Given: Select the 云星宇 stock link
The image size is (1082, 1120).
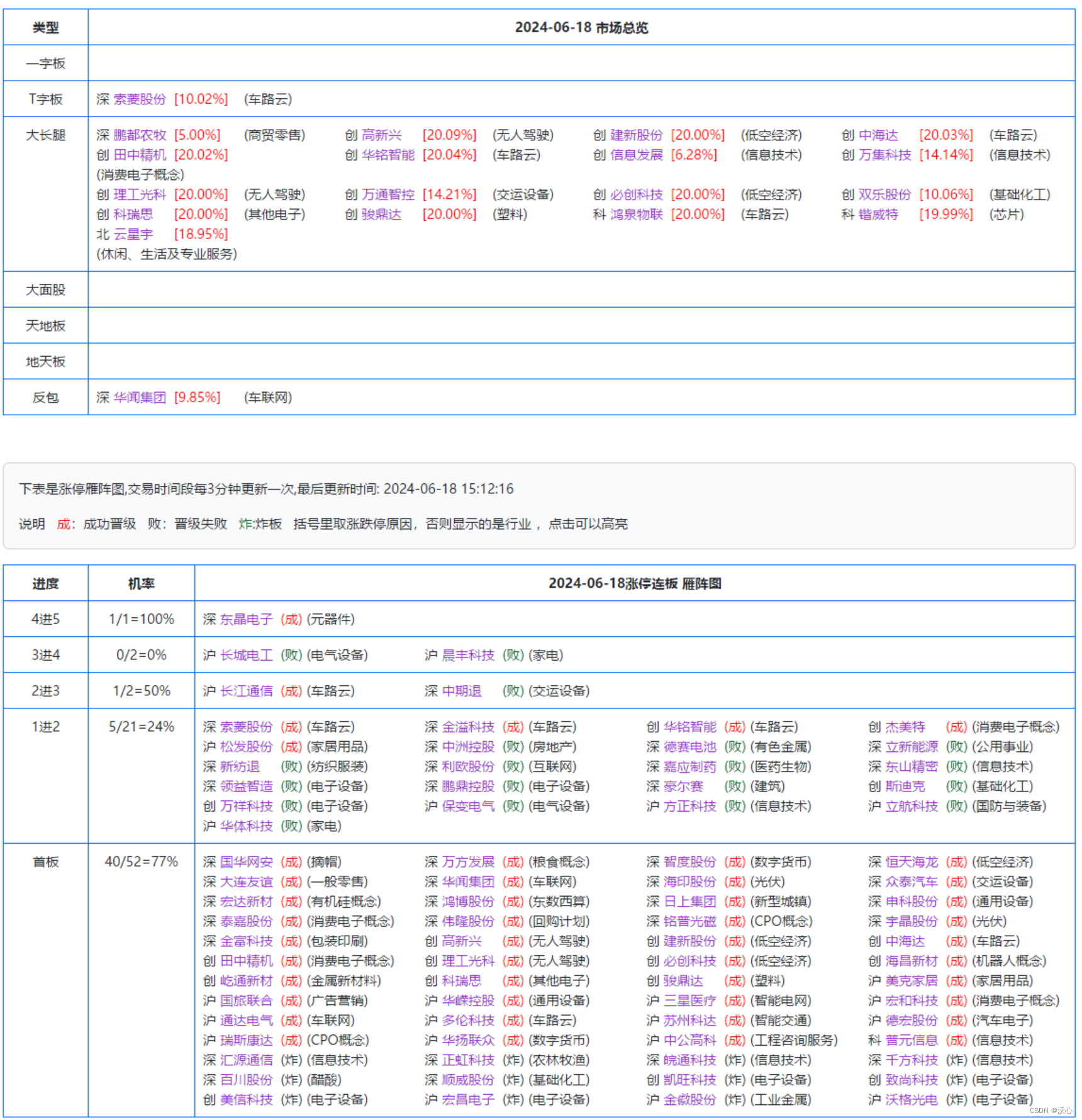Looking at the screenshot, I should pos(133,234).
